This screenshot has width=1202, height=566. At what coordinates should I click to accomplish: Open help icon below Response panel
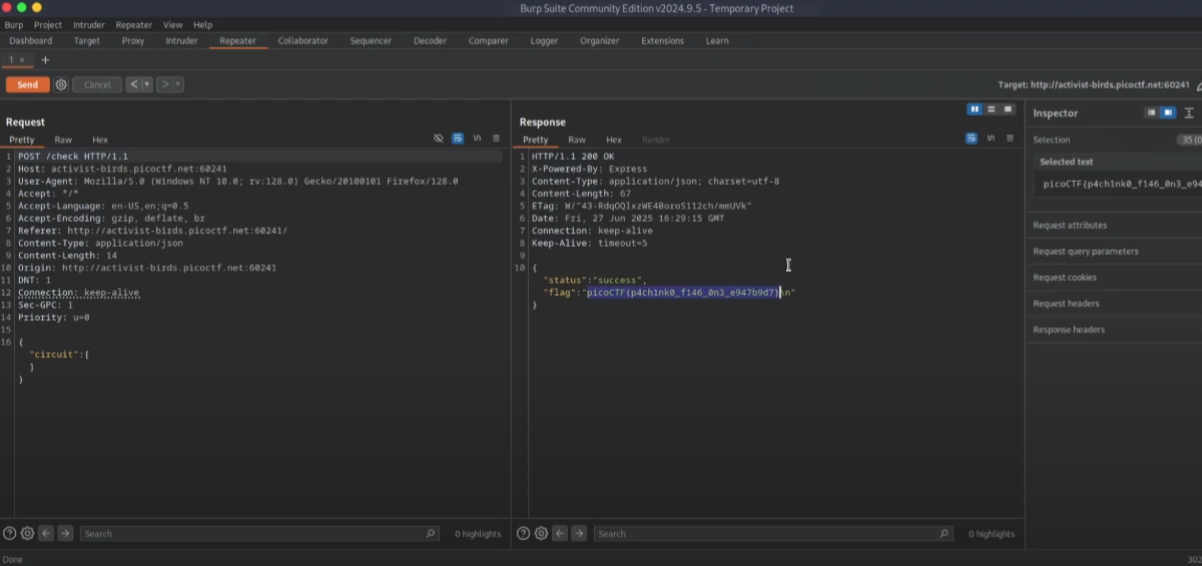point(523,534)
